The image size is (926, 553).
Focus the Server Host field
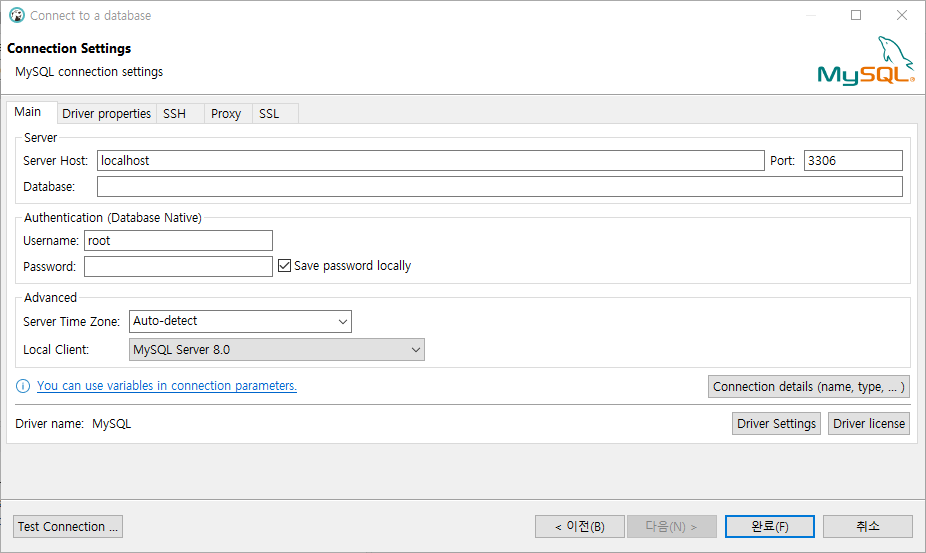(431, 161)
